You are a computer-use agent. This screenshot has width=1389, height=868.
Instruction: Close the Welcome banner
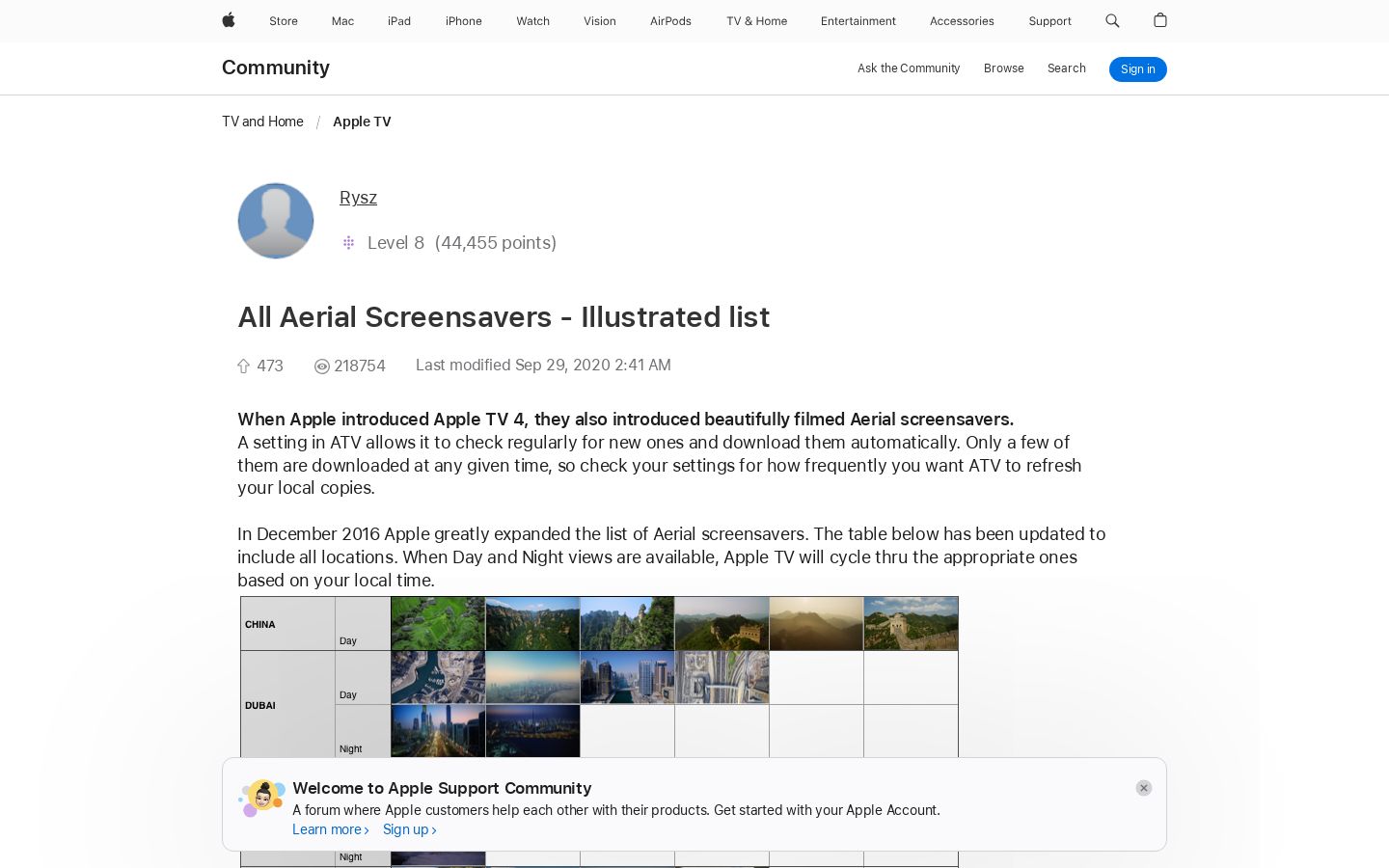click(1144, 788)
